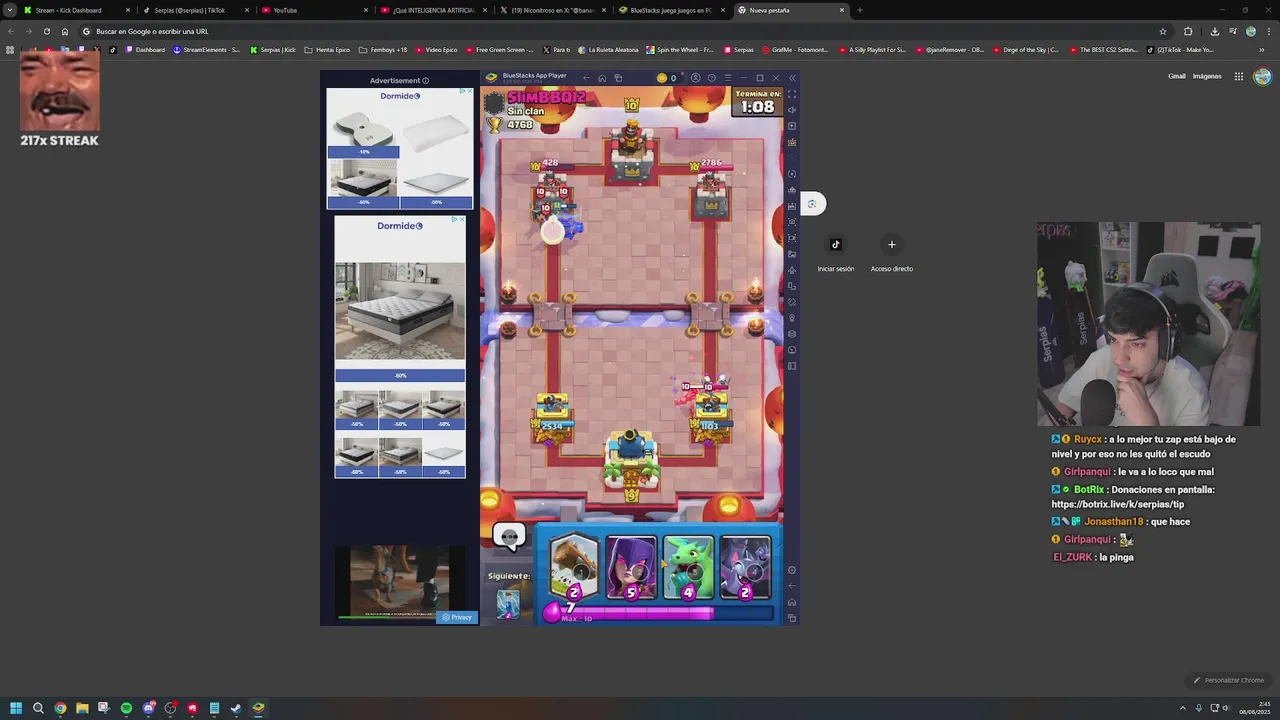
Task: Open the Gmail link
Action: 1177,76
